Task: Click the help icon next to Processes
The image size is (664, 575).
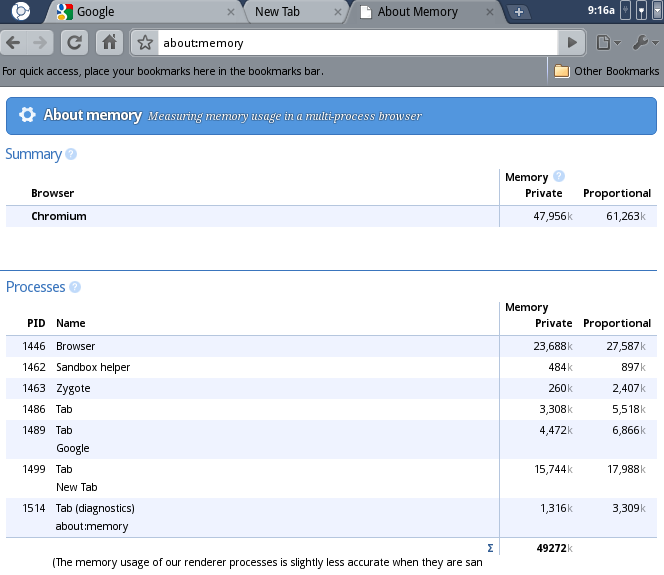Action: [75, 287]
